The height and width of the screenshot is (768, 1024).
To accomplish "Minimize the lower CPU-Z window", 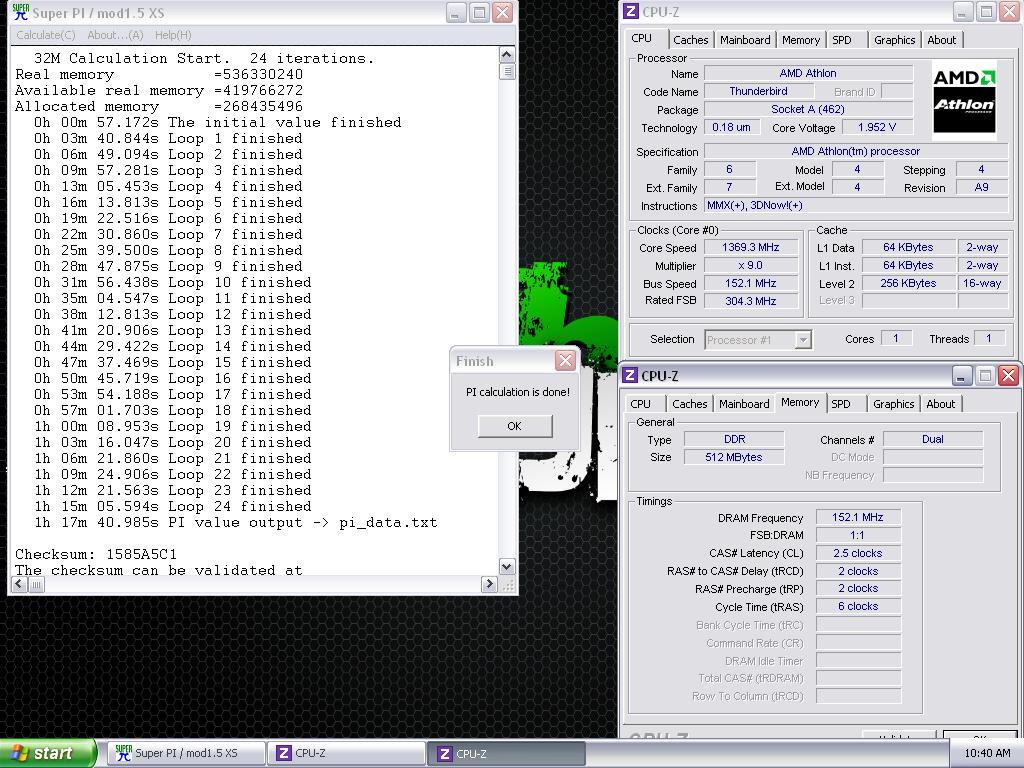I will click(962, 376).
